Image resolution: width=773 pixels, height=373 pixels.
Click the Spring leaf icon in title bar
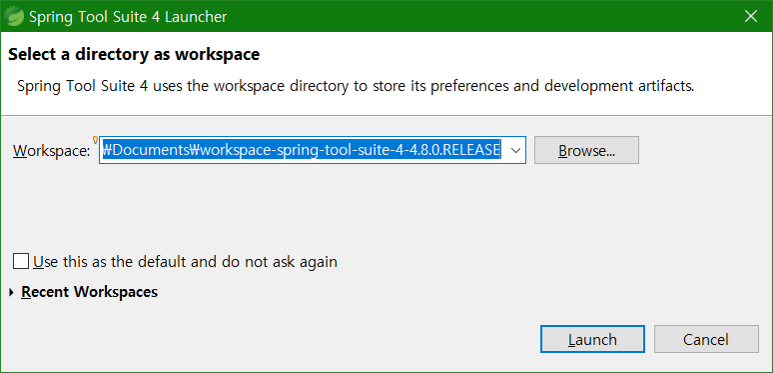click(x=14, y=17)
